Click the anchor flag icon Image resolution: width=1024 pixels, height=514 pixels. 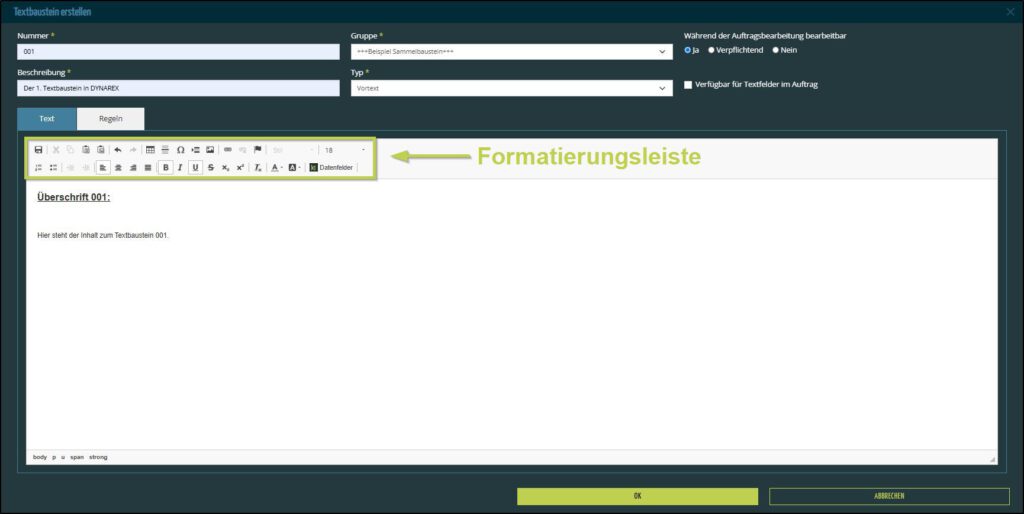click(x=257, y=150)
